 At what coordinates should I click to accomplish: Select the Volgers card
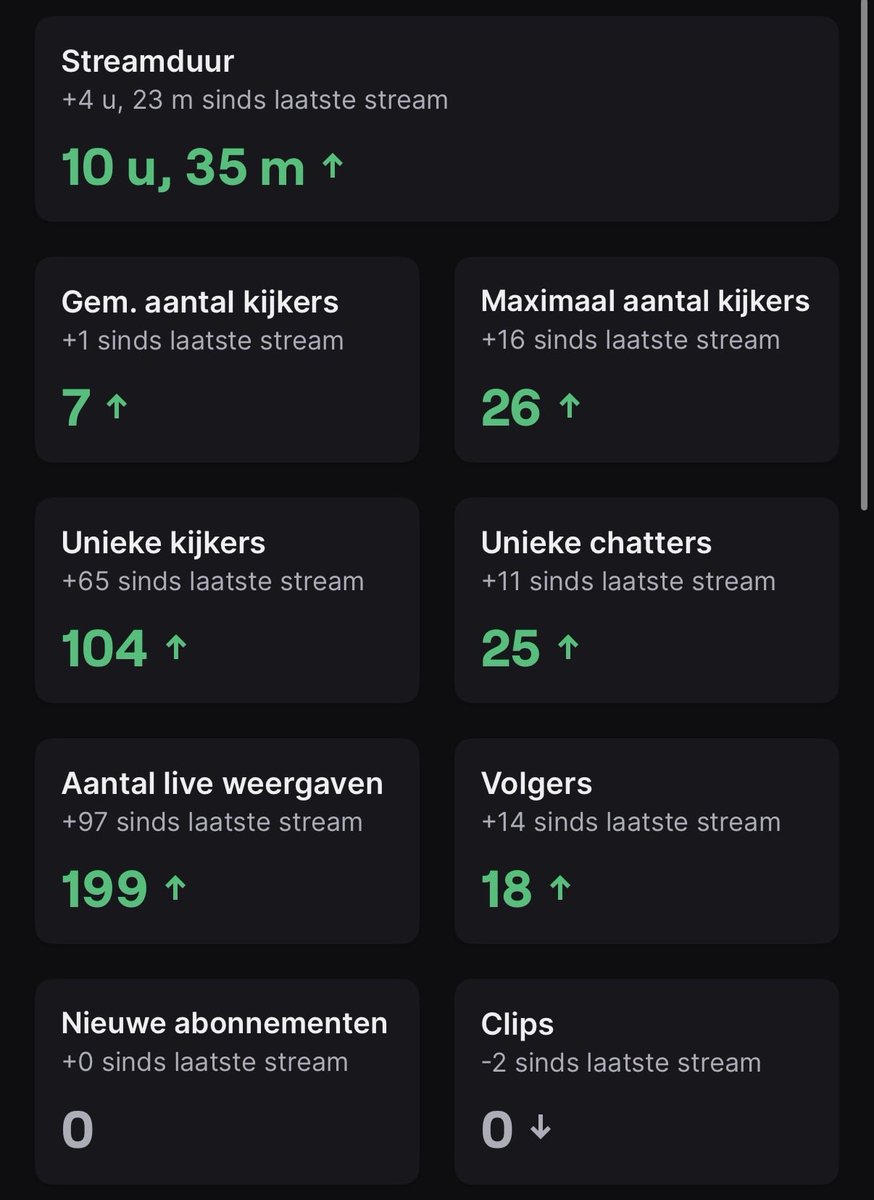click(647, 841)
